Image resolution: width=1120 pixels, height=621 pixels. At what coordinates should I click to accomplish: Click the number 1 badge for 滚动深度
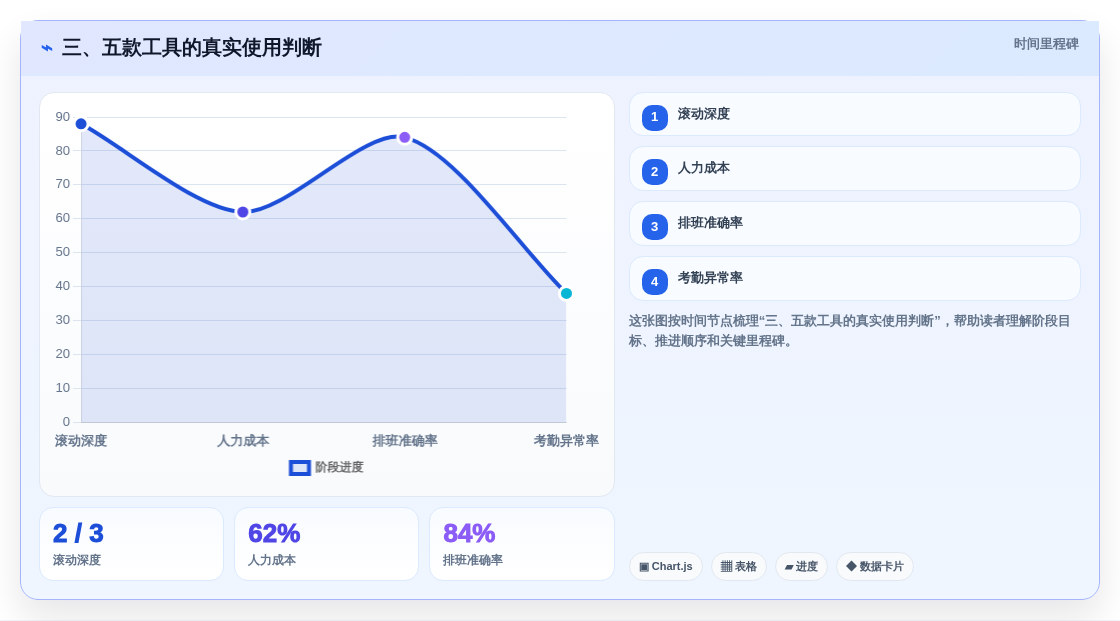tap(654, 117)
